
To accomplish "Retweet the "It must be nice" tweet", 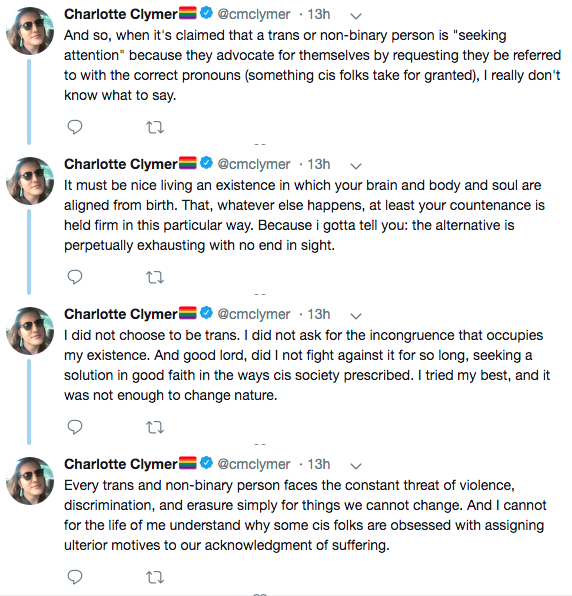I will click(155, 277).
